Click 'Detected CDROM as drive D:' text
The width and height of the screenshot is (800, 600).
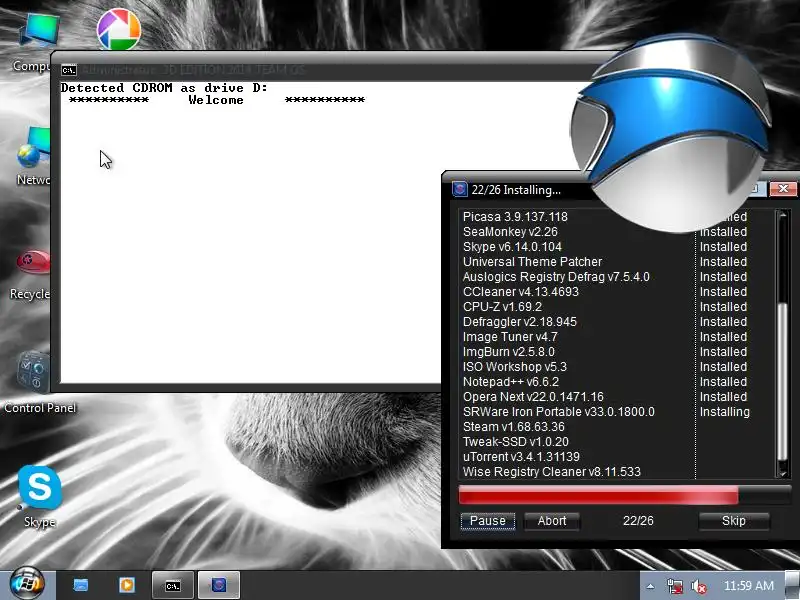click(164, 88)
